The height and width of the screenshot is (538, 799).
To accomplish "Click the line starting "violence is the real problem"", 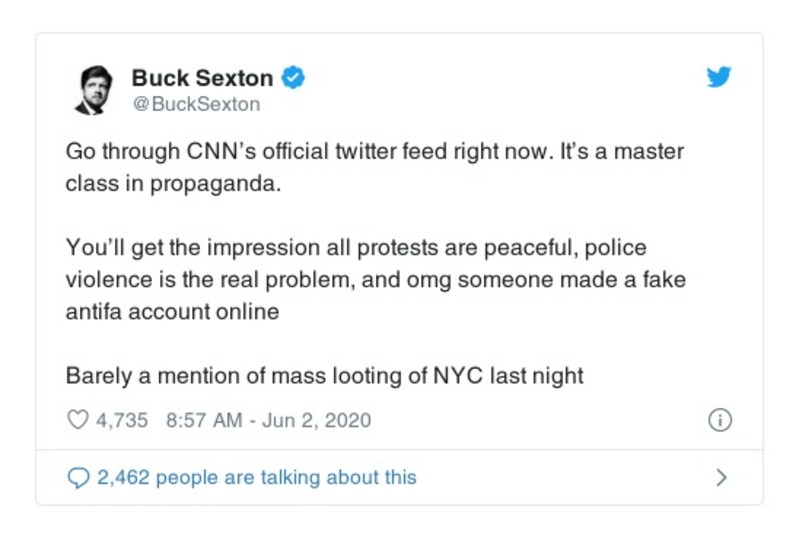I will [375, 279].
